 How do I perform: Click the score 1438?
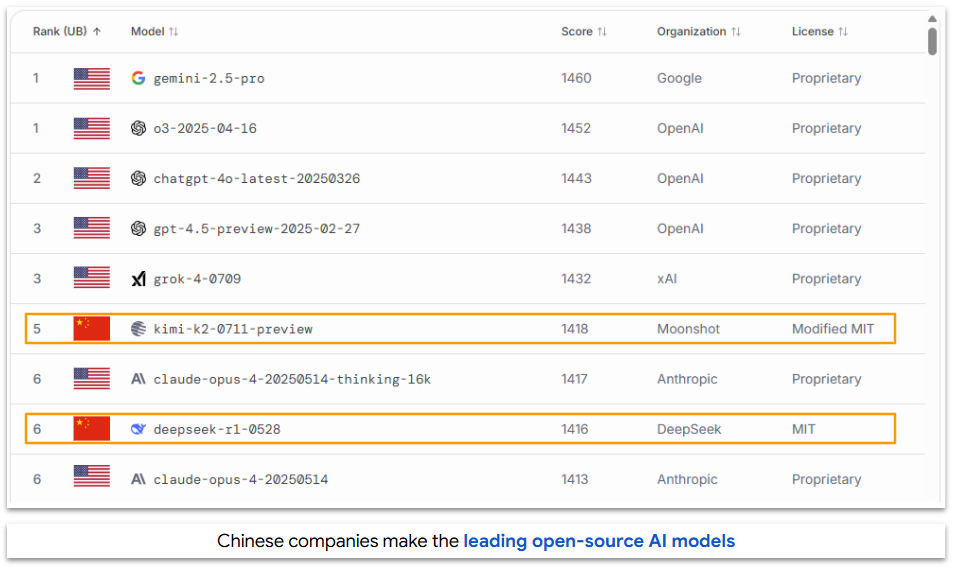coord(576,228)
